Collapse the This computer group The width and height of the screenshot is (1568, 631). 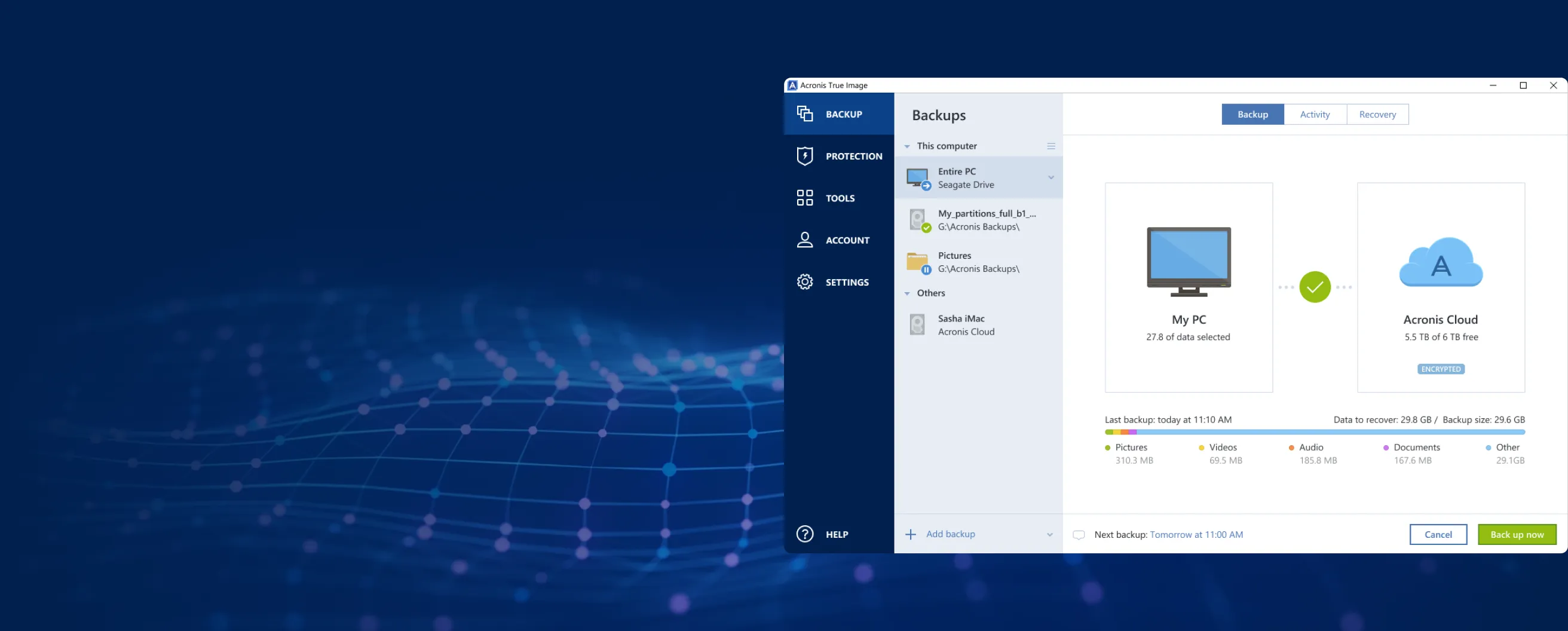click(907, 146)
